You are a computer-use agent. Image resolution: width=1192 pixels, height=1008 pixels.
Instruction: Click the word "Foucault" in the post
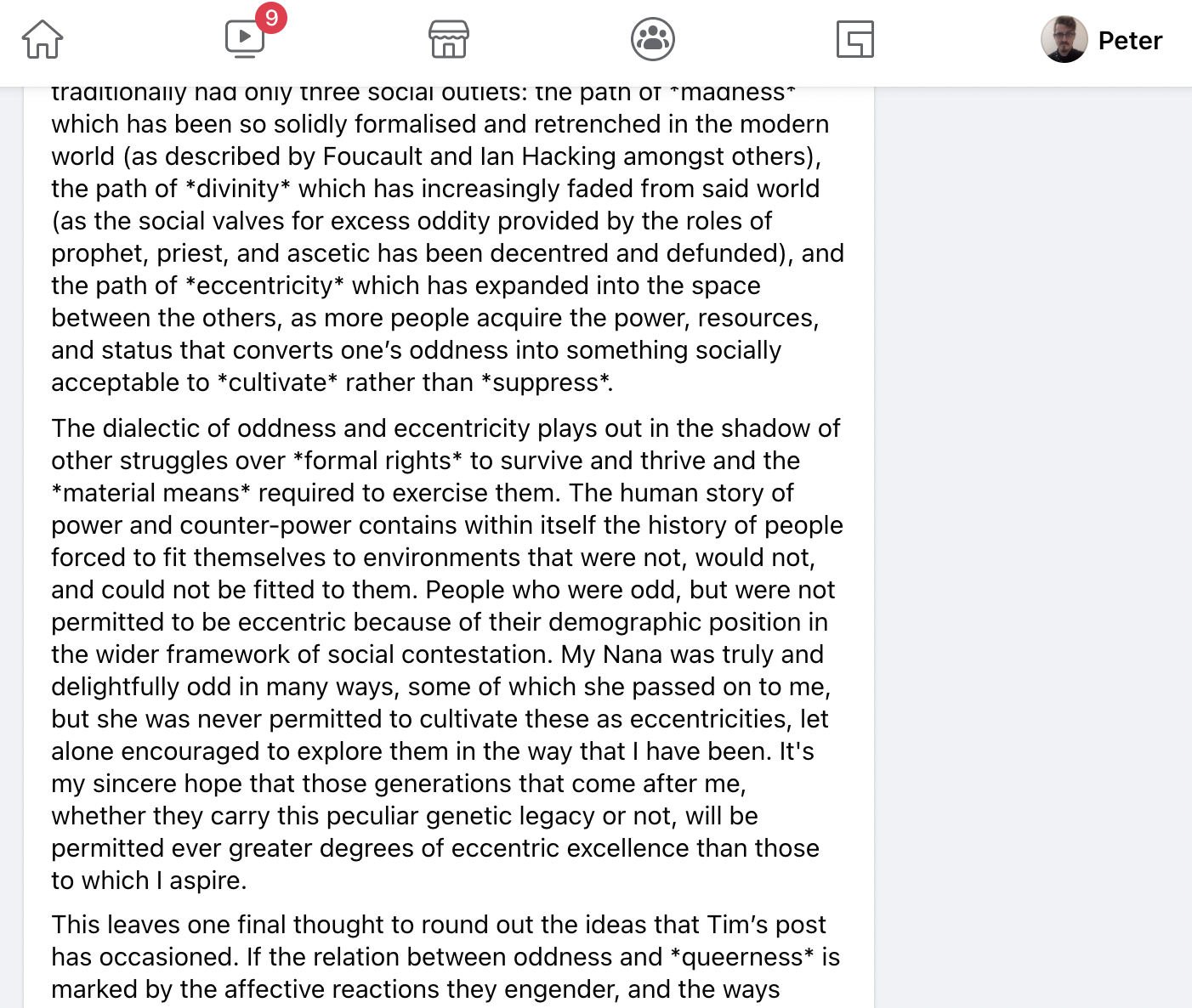(372, 156)
